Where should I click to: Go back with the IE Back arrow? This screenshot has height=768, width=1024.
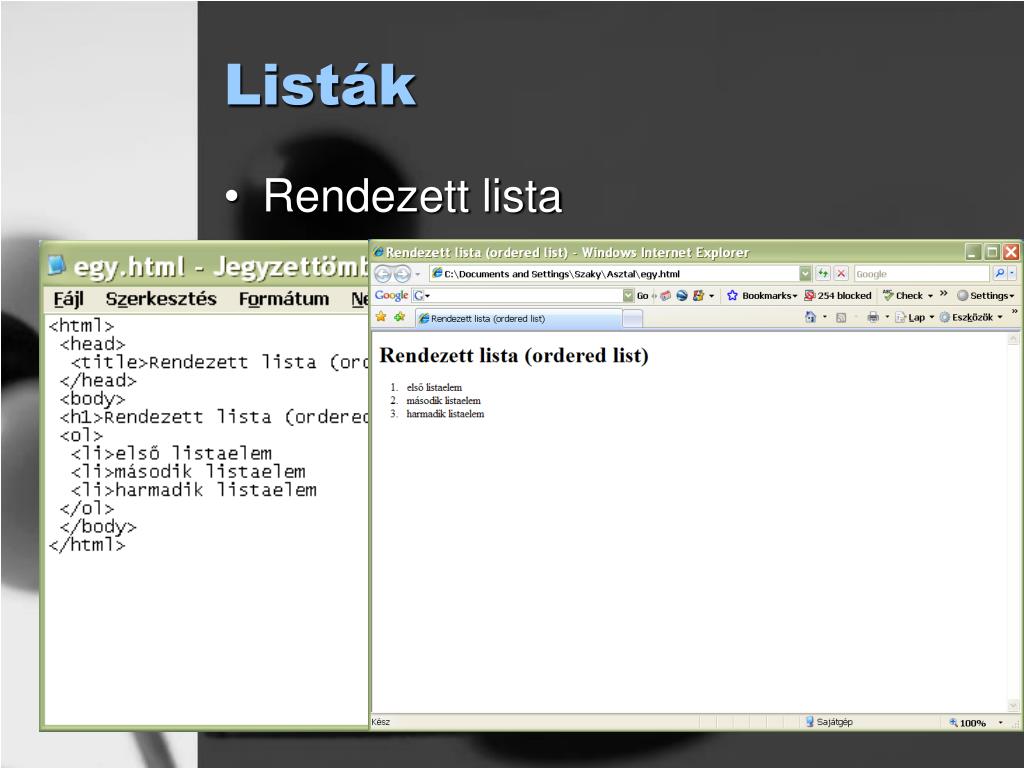pyautogui.click(x=383, y=274)
